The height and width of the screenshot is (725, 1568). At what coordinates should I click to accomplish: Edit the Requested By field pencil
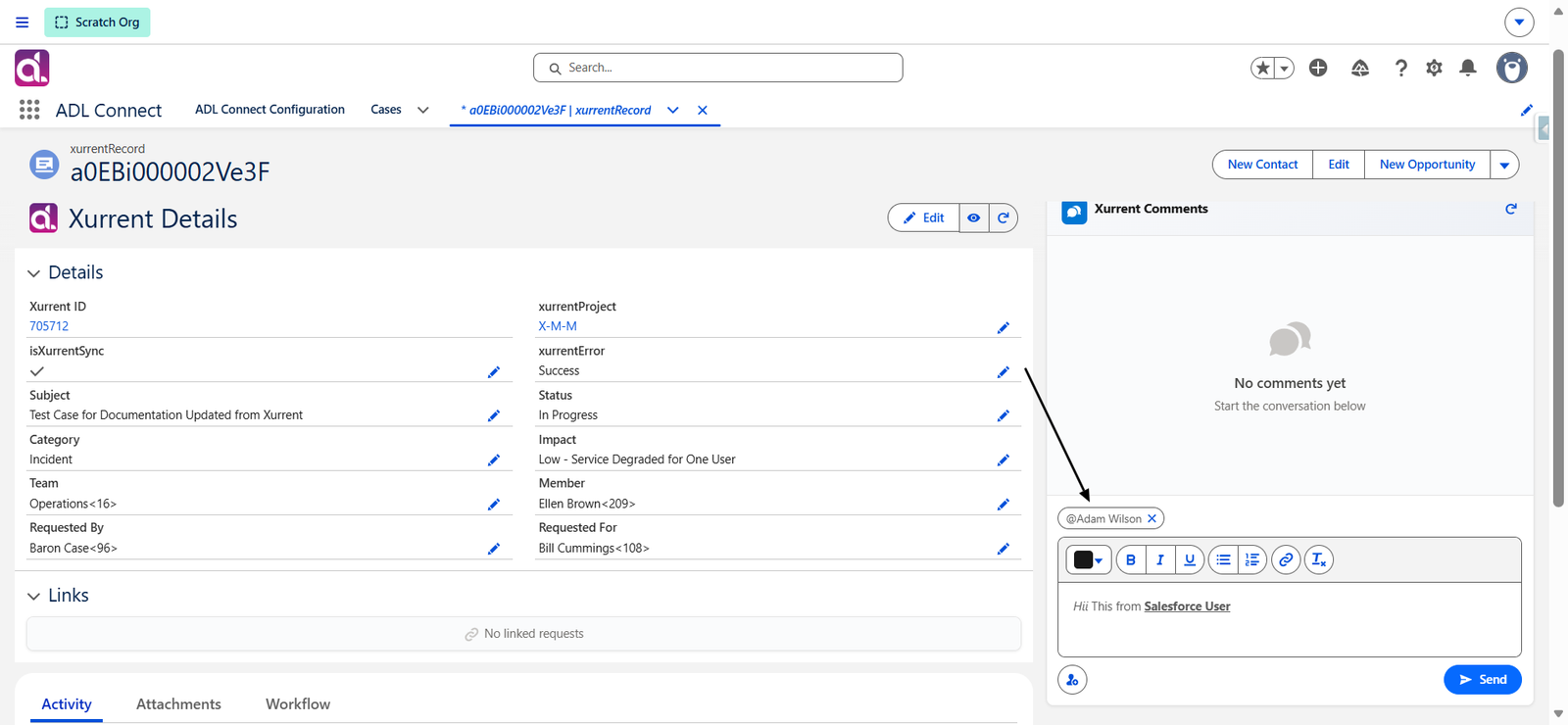pos(494,549)
